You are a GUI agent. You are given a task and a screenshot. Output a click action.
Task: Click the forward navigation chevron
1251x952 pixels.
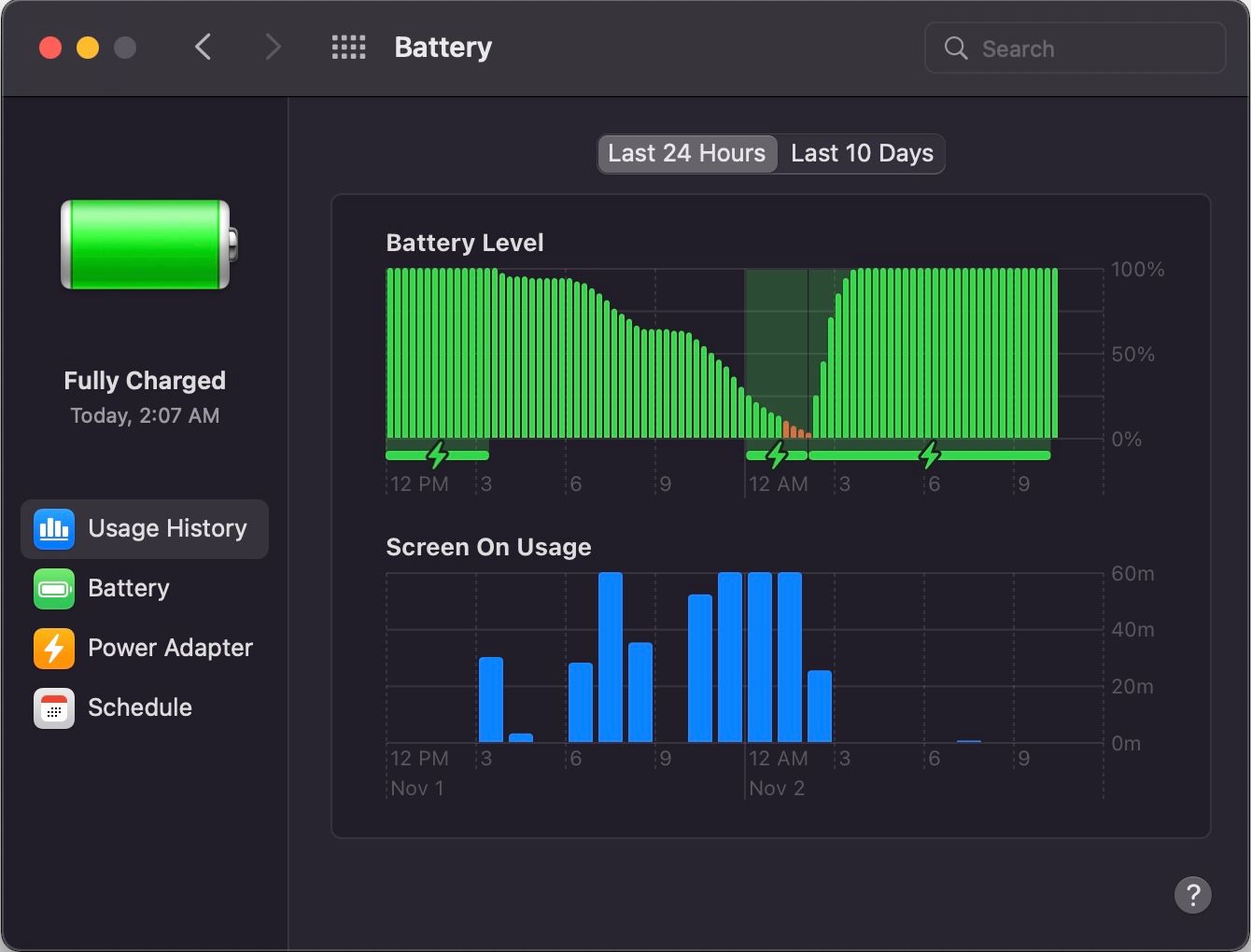tap(272, 47)
